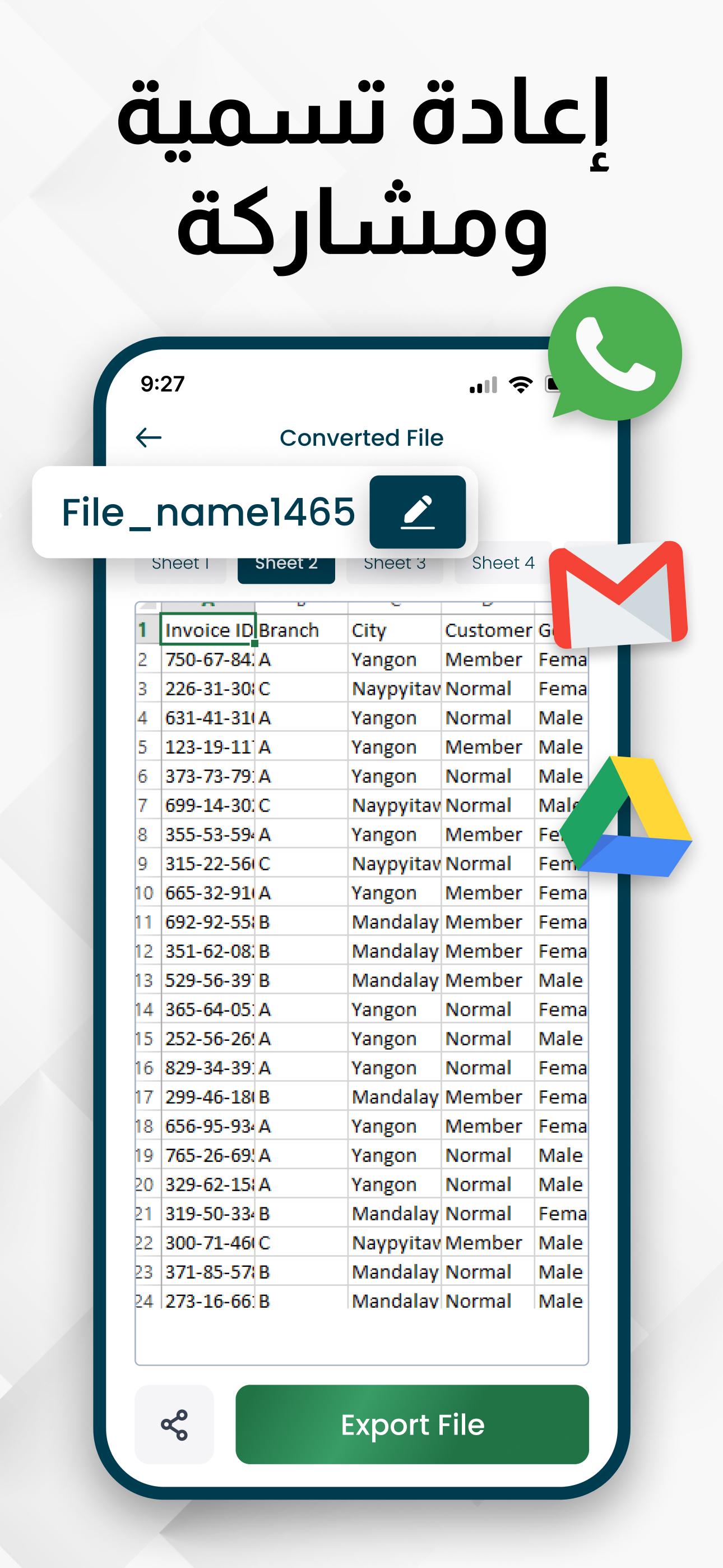Image resolution: width=723 pixels, height=1568 pixels.
Task: Tap the pencil edit filename button
Action: tap(418, 512)
